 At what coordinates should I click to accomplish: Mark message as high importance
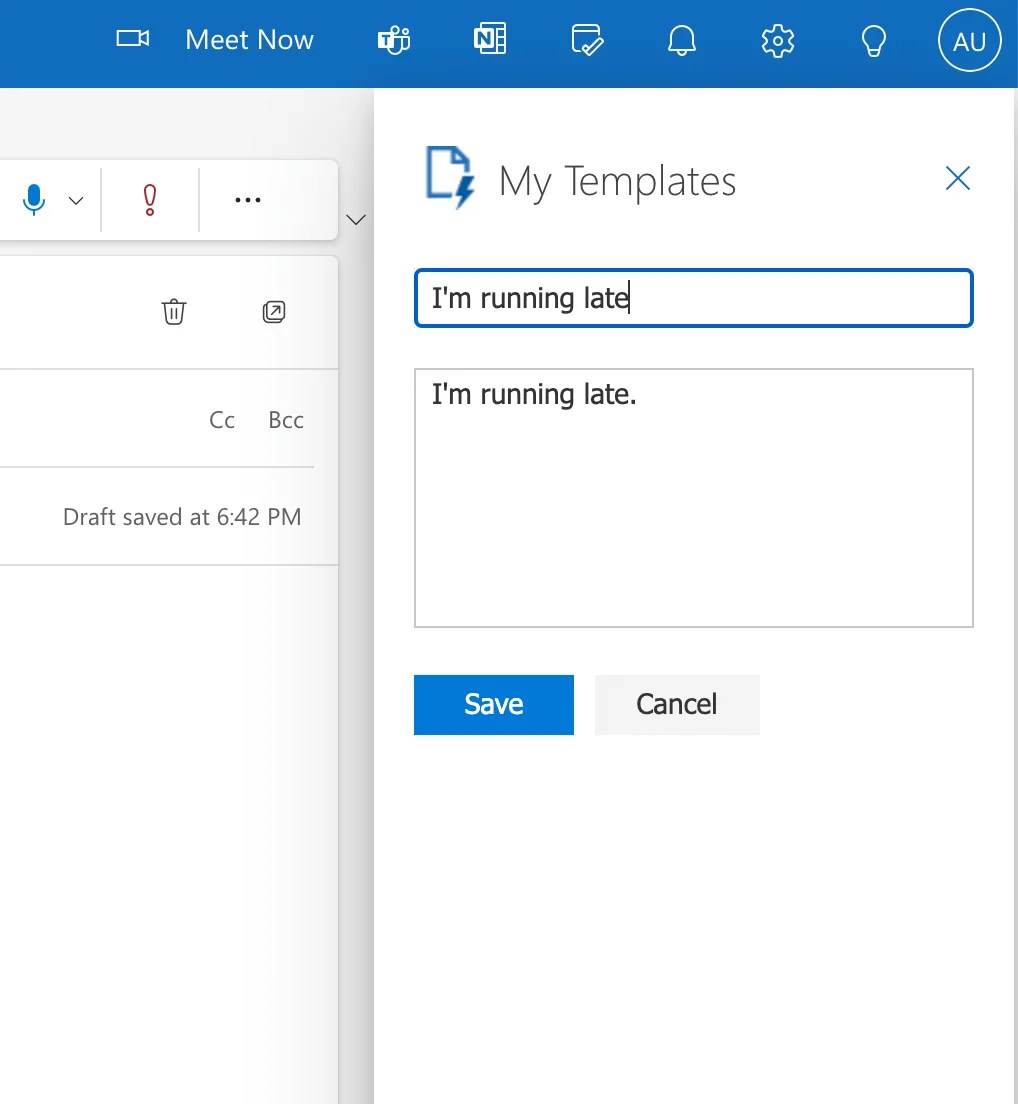coord(149,200)
